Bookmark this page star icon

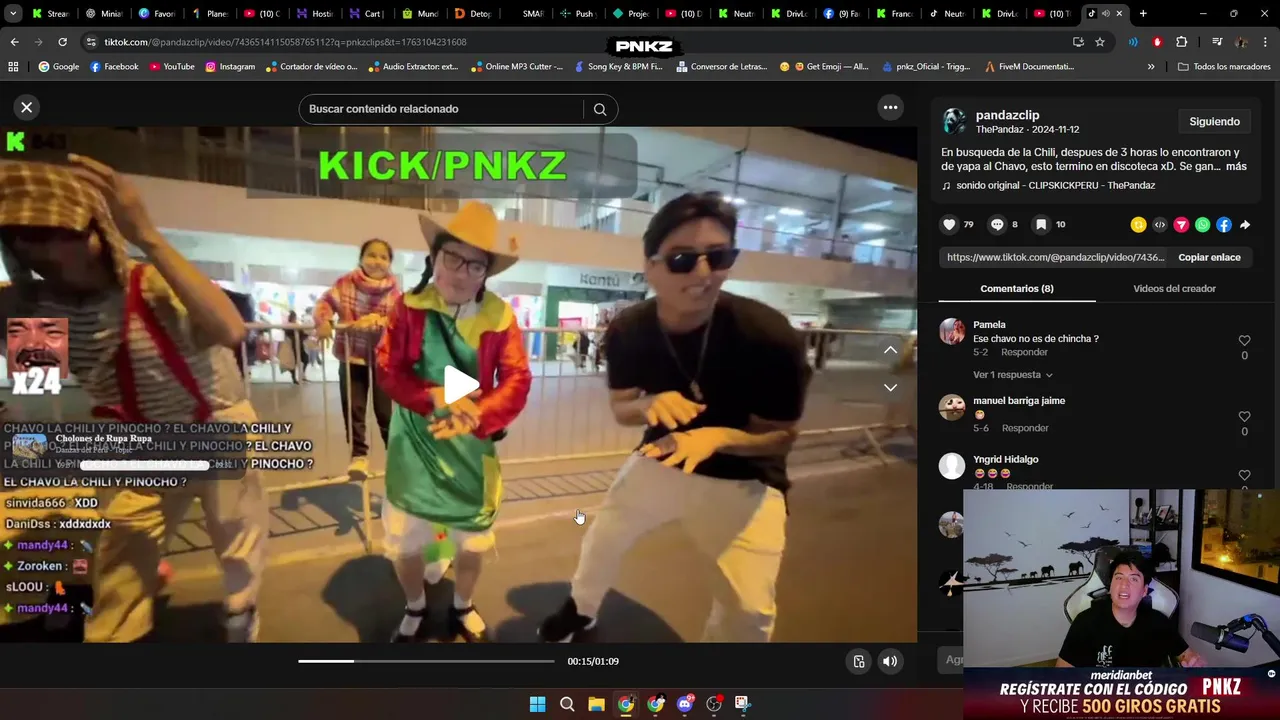coord(1100,42)
